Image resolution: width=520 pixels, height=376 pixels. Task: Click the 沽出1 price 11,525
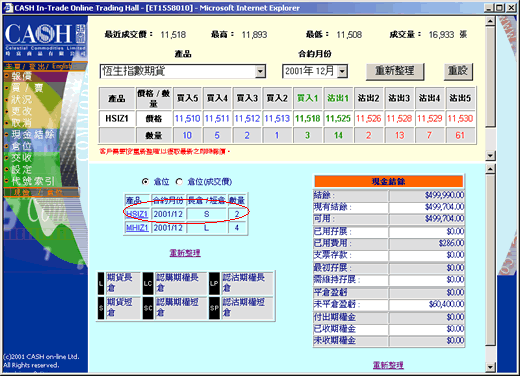tap(338, 119)
